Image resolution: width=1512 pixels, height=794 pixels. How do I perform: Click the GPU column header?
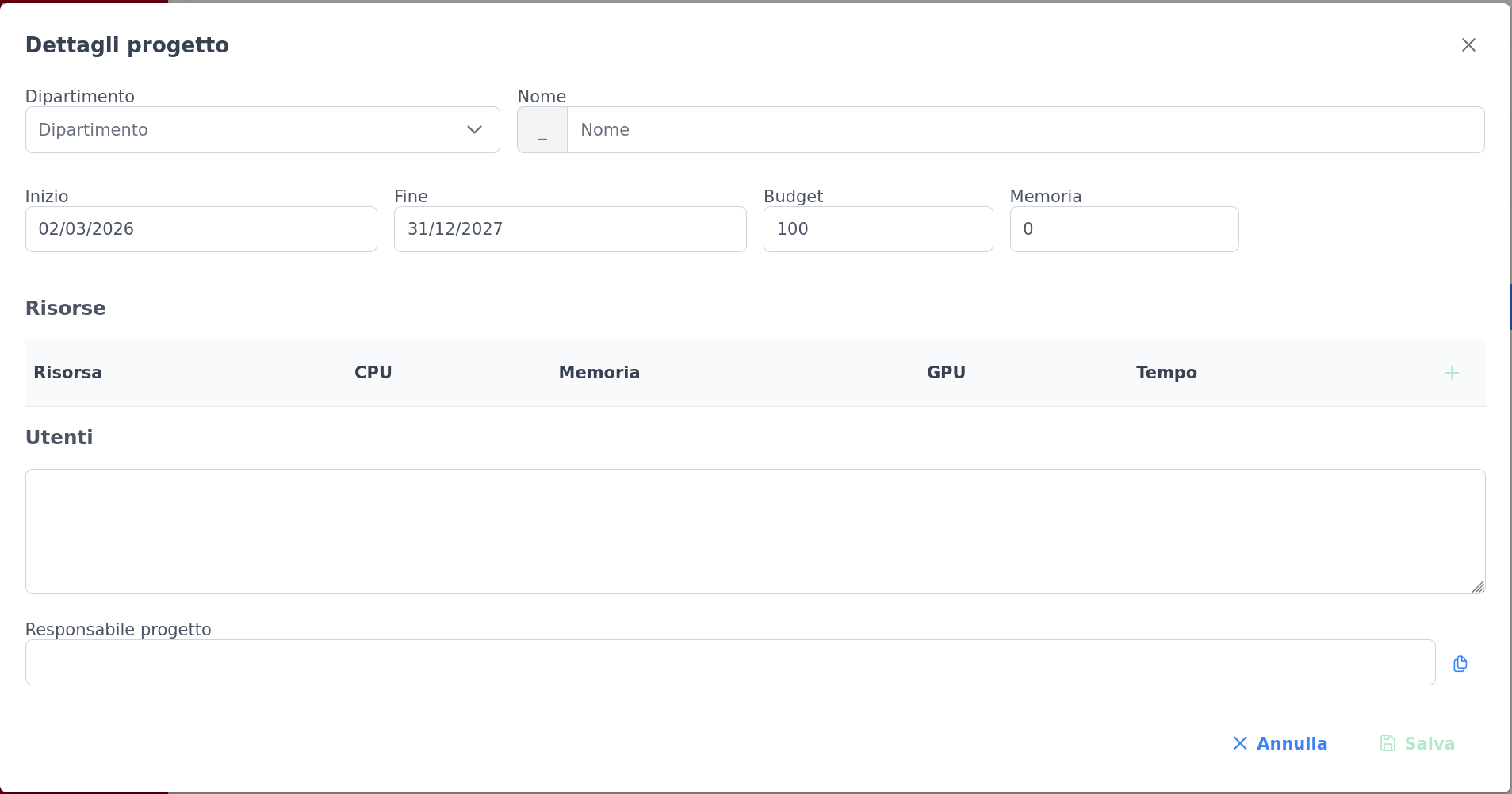946,373
